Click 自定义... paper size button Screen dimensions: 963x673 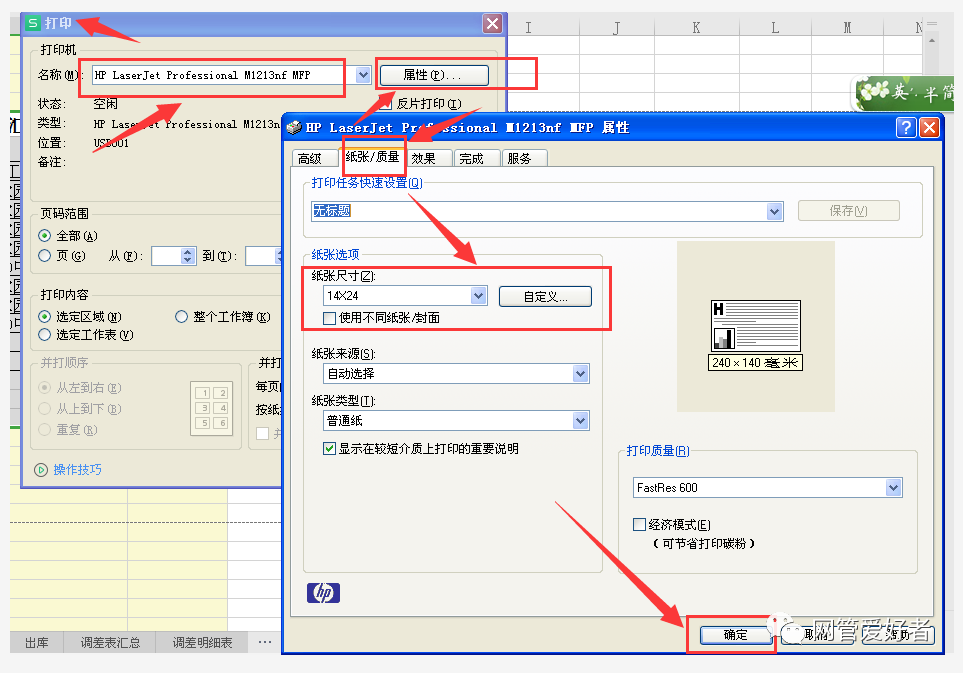tap(545, 297)
